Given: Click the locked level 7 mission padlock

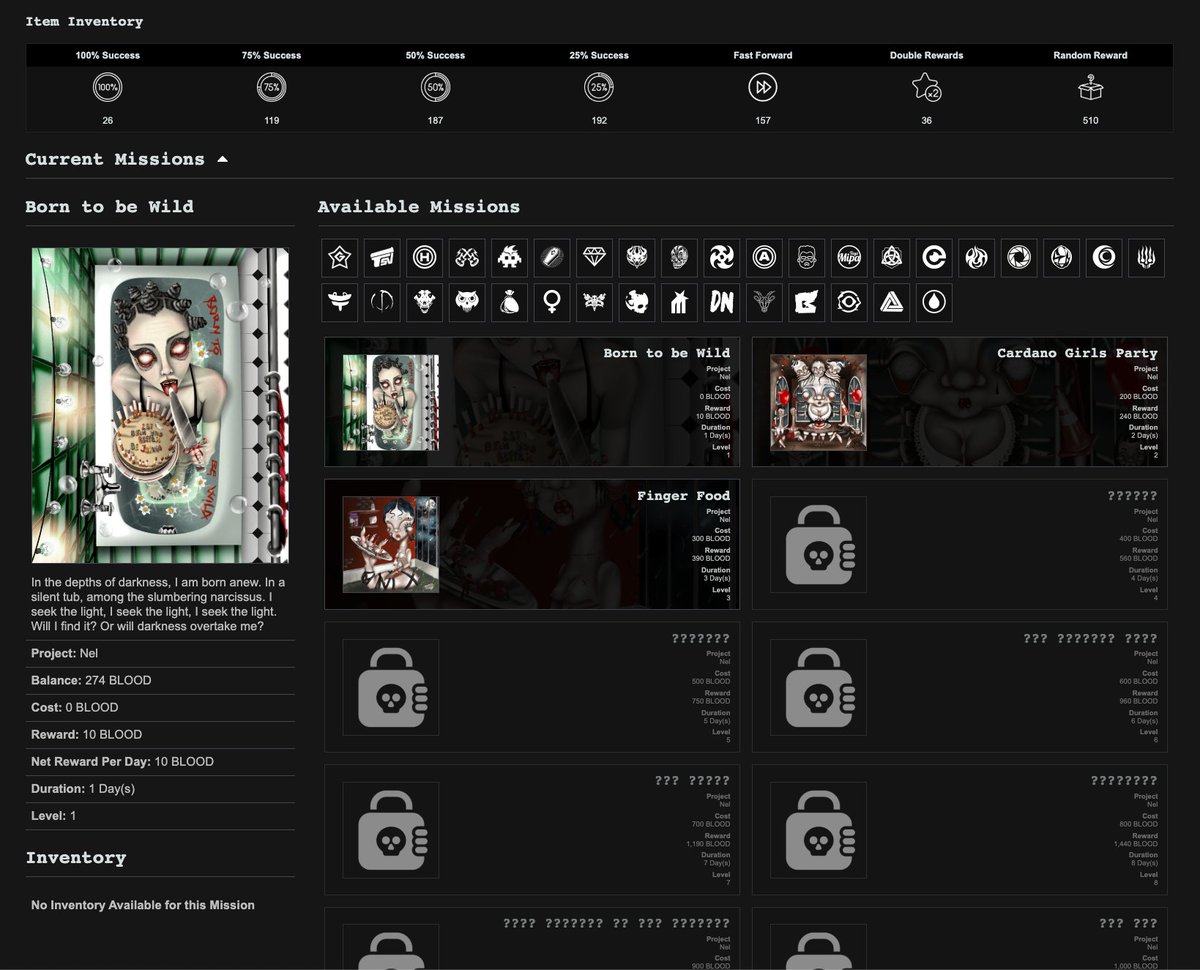Looking at the screenshot, I should coord(391,831).
